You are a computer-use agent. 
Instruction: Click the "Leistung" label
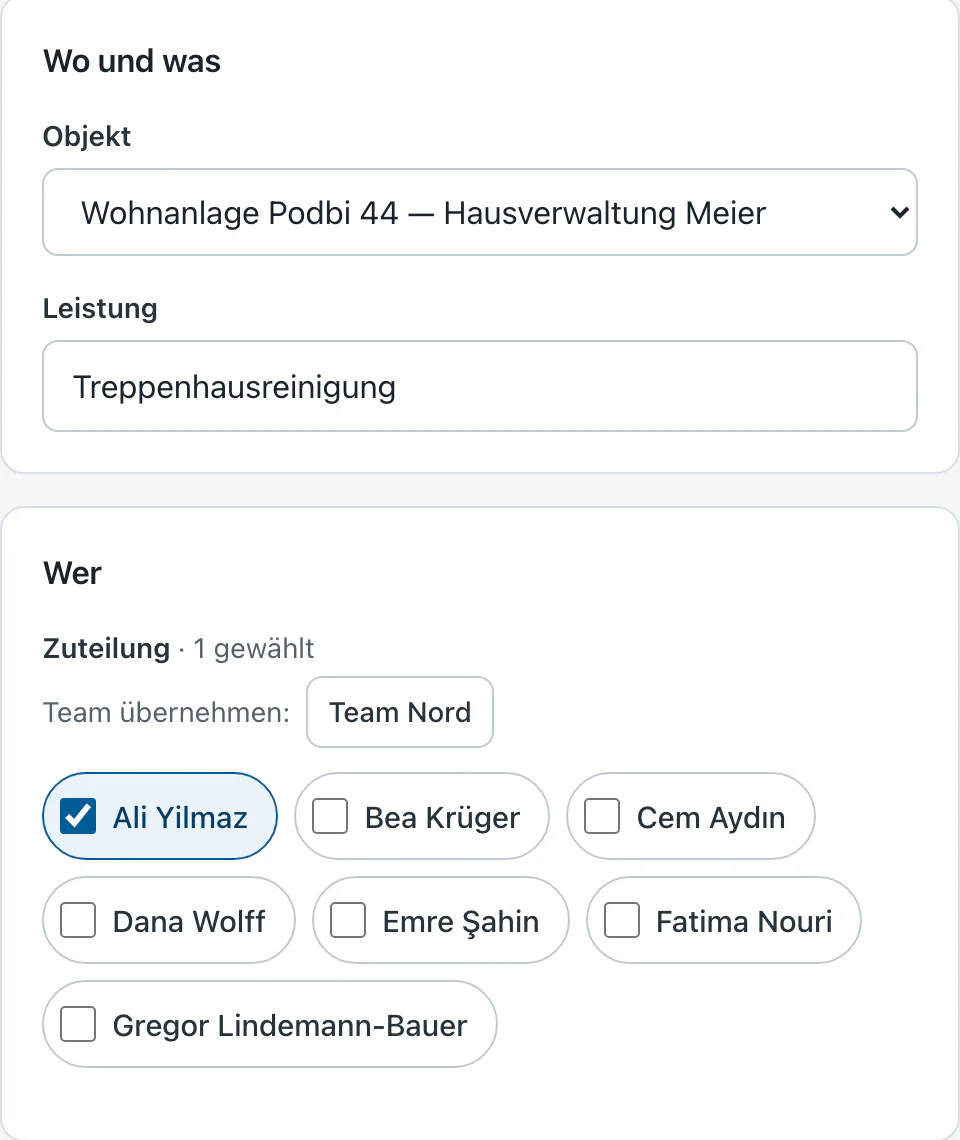point(100,308)
